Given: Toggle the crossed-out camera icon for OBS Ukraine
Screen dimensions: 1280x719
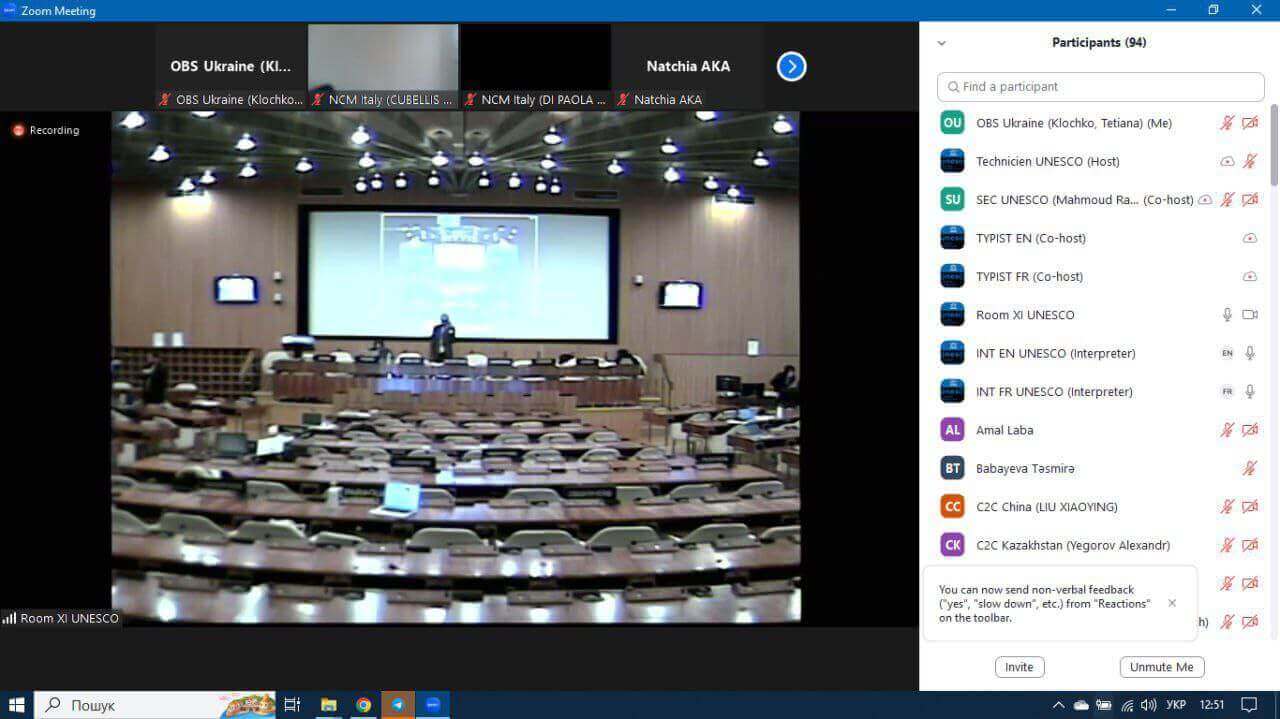Looking at the screenshot, I should (1249, 123).
